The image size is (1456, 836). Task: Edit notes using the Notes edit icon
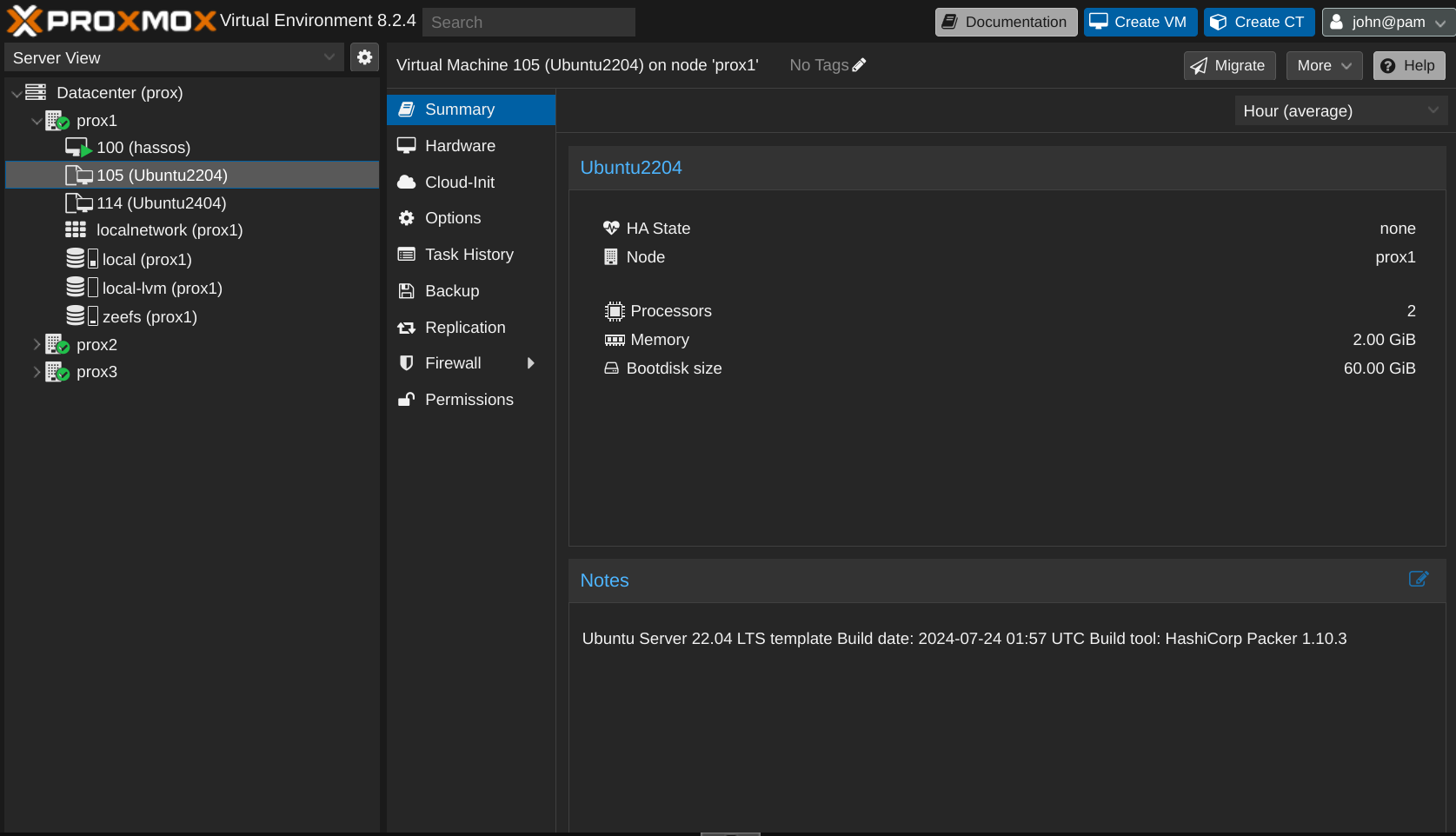point(1419,579)
